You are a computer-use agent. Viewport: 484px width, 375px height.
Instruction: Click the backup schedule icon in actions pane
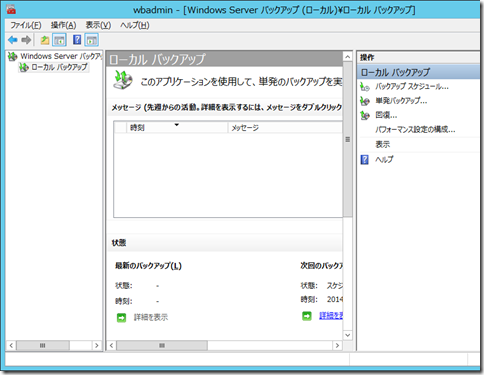(365, 87)
